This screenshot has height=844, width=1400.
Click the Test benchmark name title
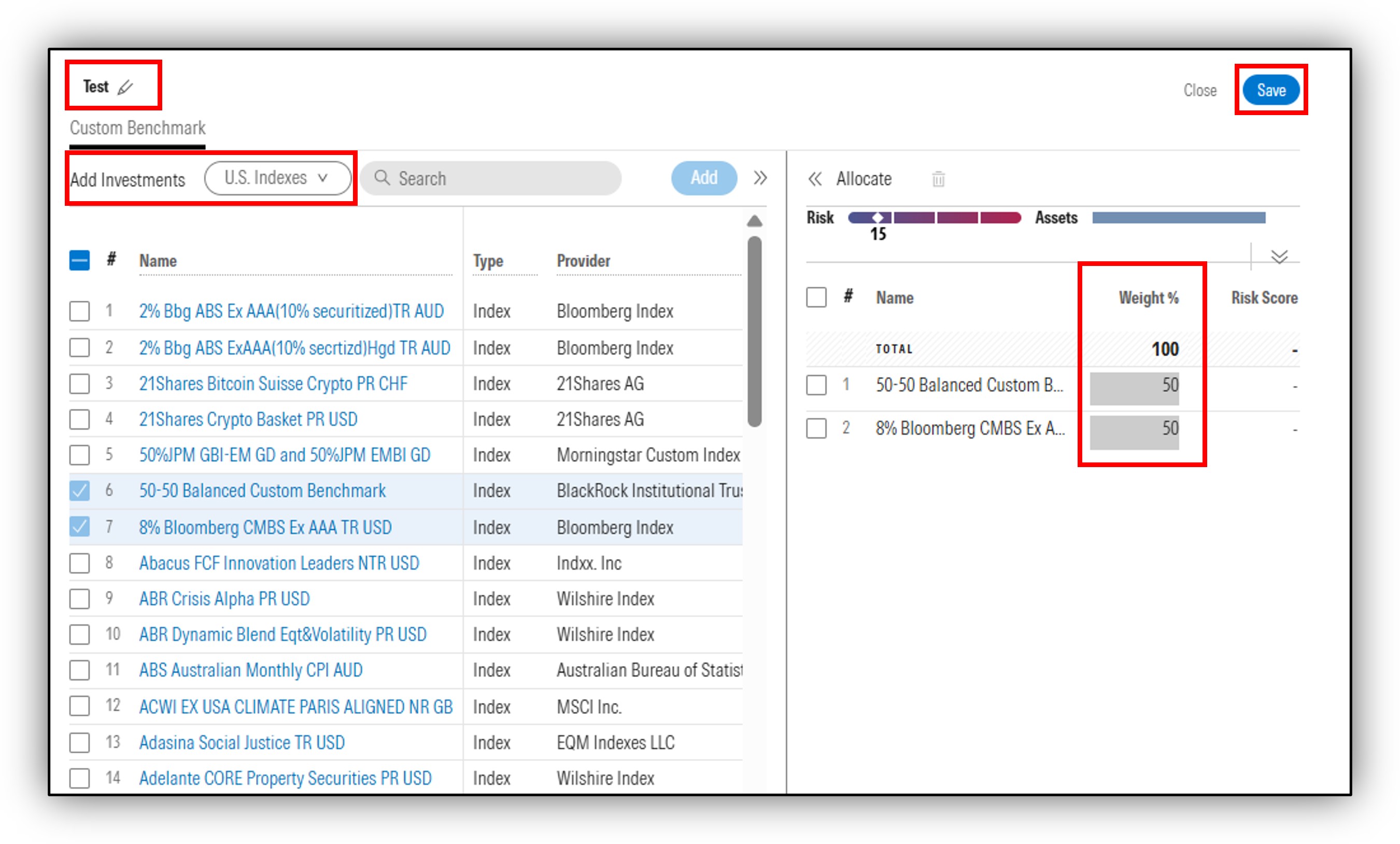[95, 87]
